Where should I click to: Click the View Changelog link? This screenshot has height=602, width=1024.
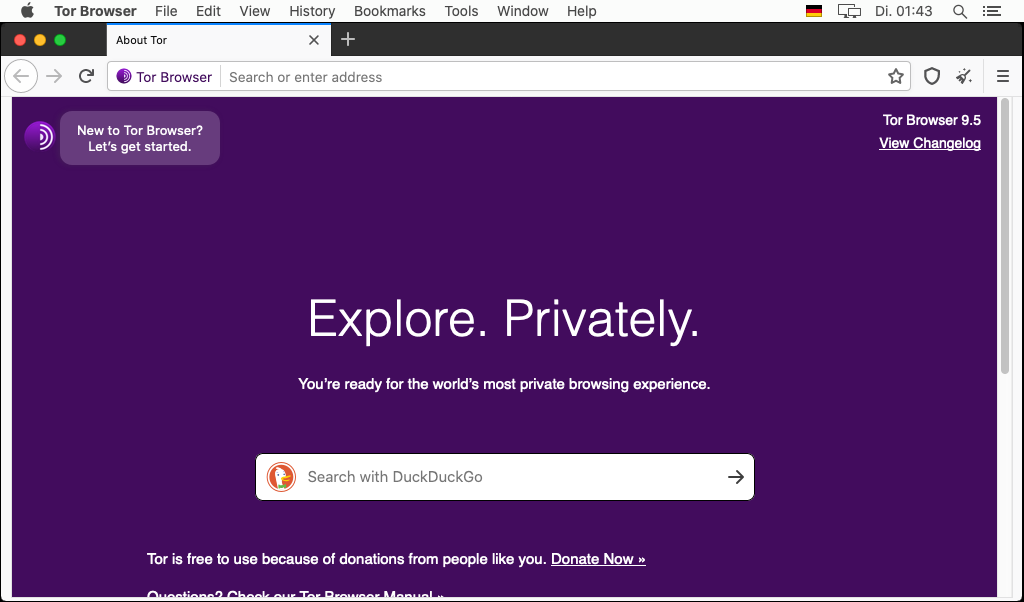point(929,143)
